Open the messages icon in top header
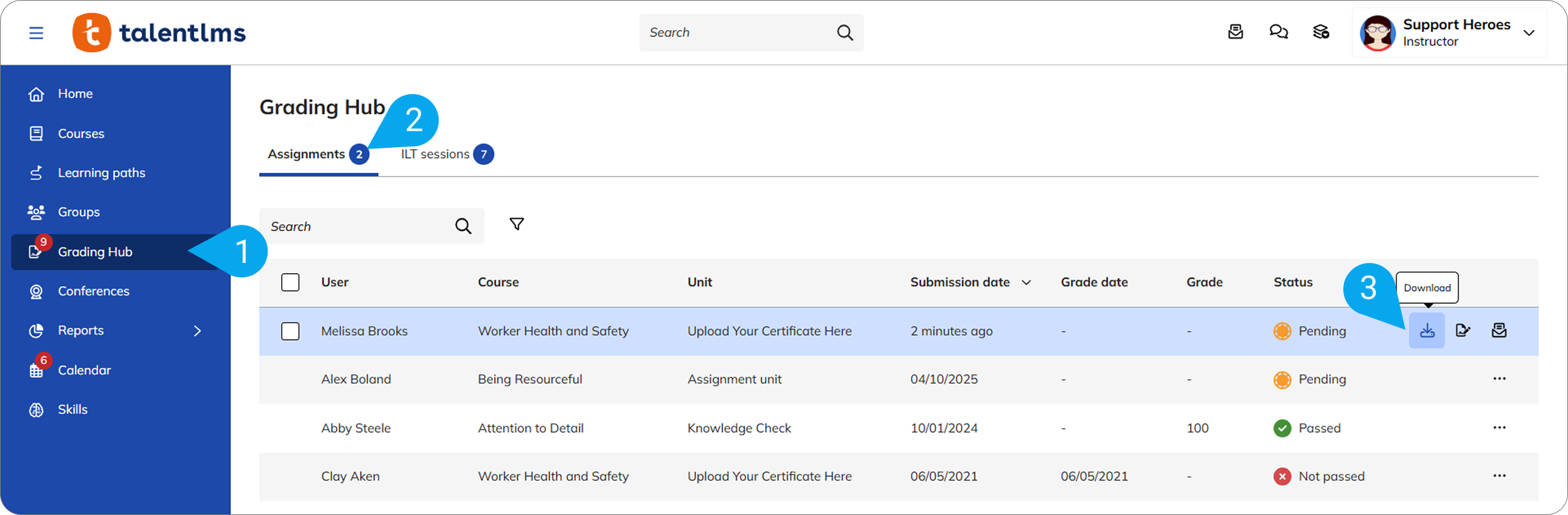 pyautogui.click(x=1235, y=32)
